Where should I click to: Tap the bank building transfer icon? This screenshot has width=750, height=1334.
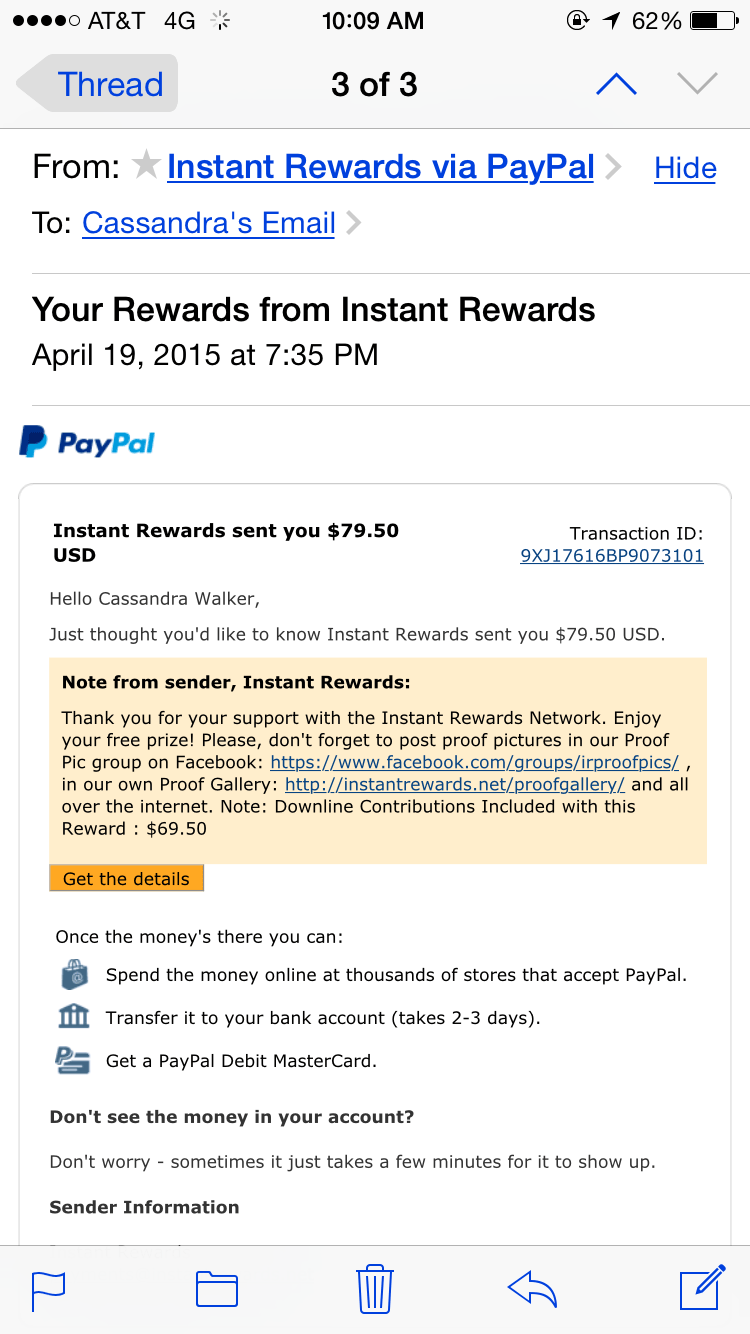point(74,1017)
